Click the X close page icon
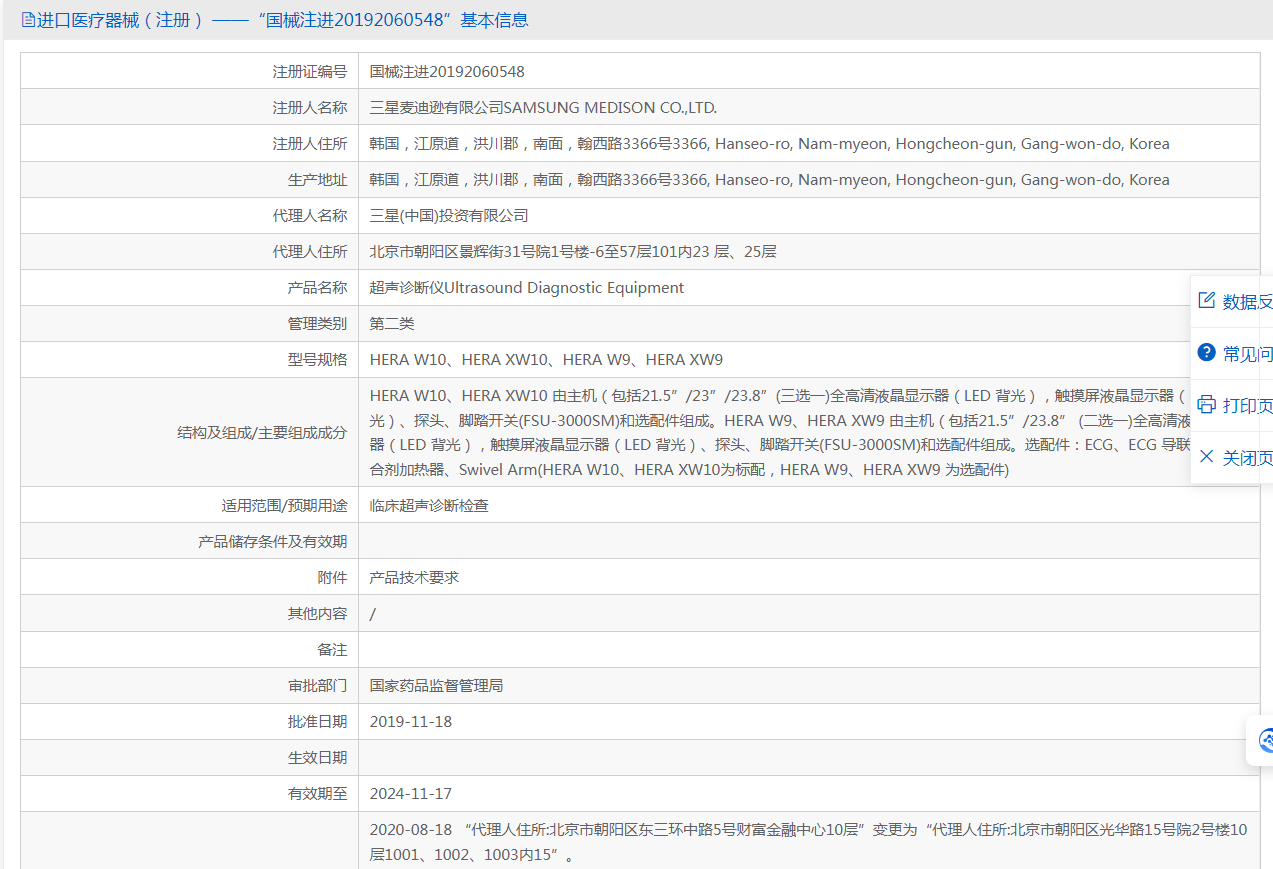1273x869 pixels. point(1206,457)
